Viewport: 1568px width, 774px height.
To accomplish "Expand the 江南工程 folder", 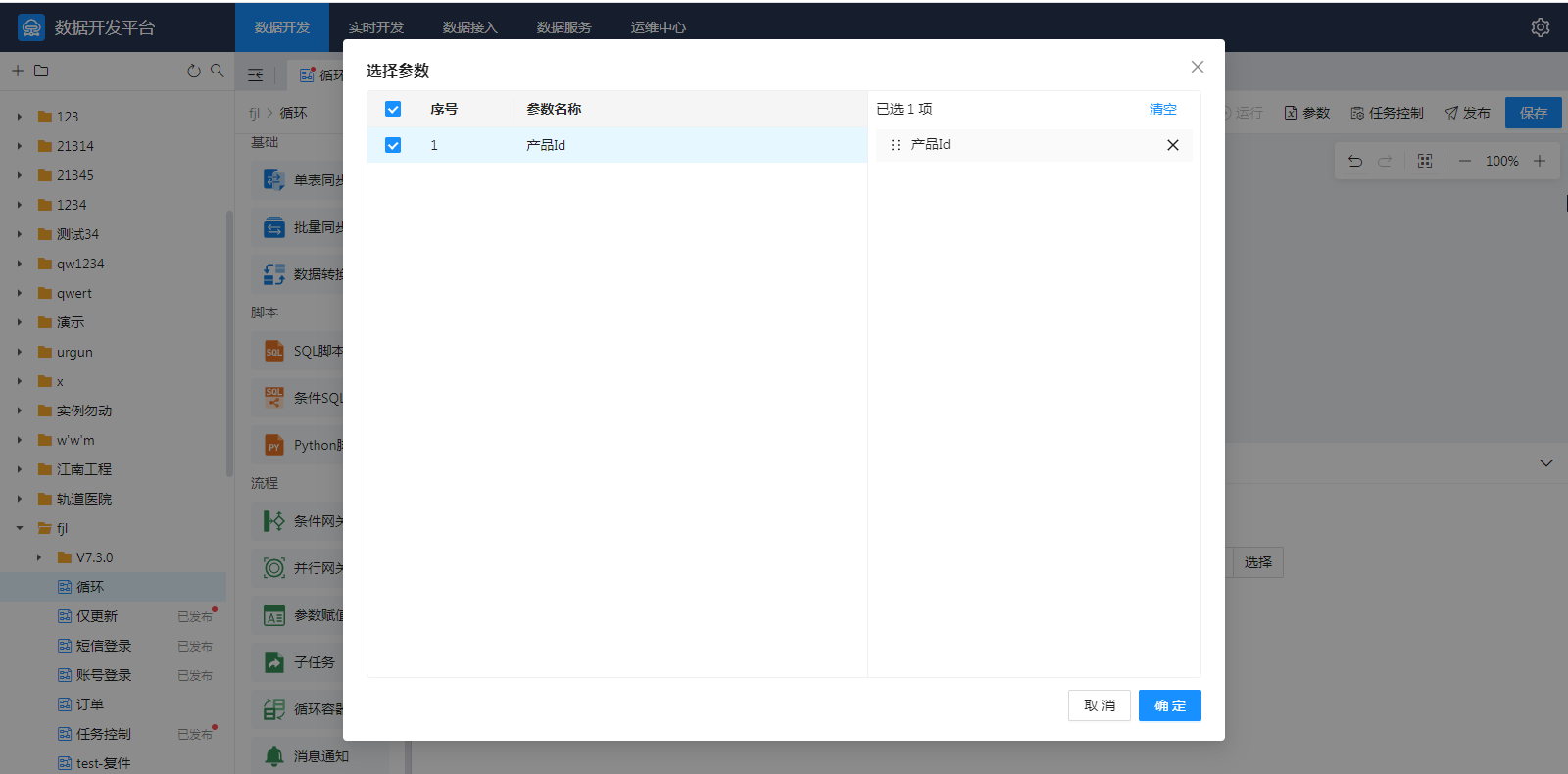I will click(x=20, y=469).
